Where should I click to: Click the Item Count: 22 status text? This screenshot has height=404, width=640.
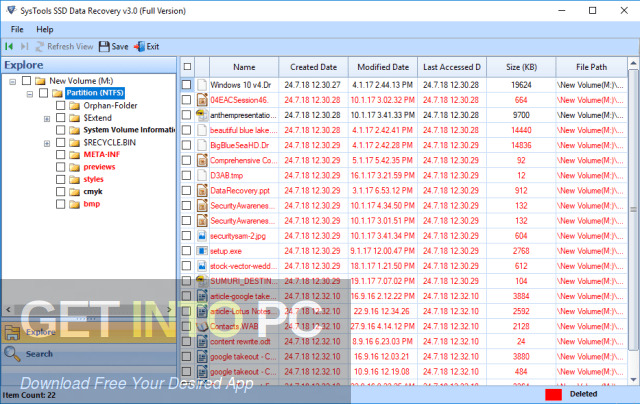29,395
